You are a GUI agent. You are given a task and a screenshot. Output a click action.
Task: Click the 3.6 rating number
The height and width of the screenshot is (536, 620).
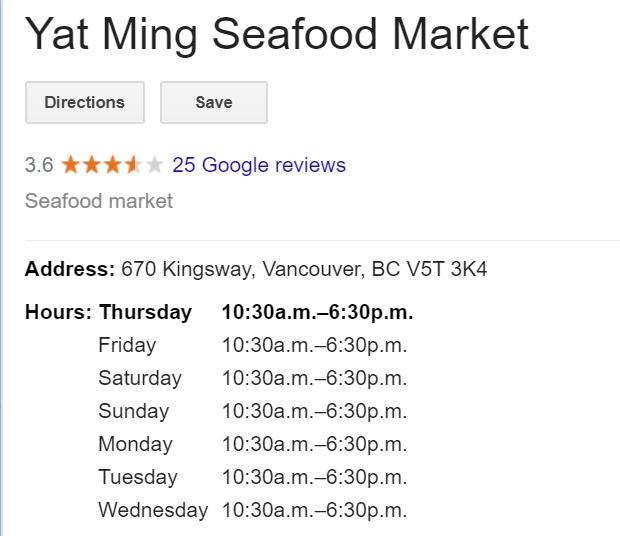point(39,165)
